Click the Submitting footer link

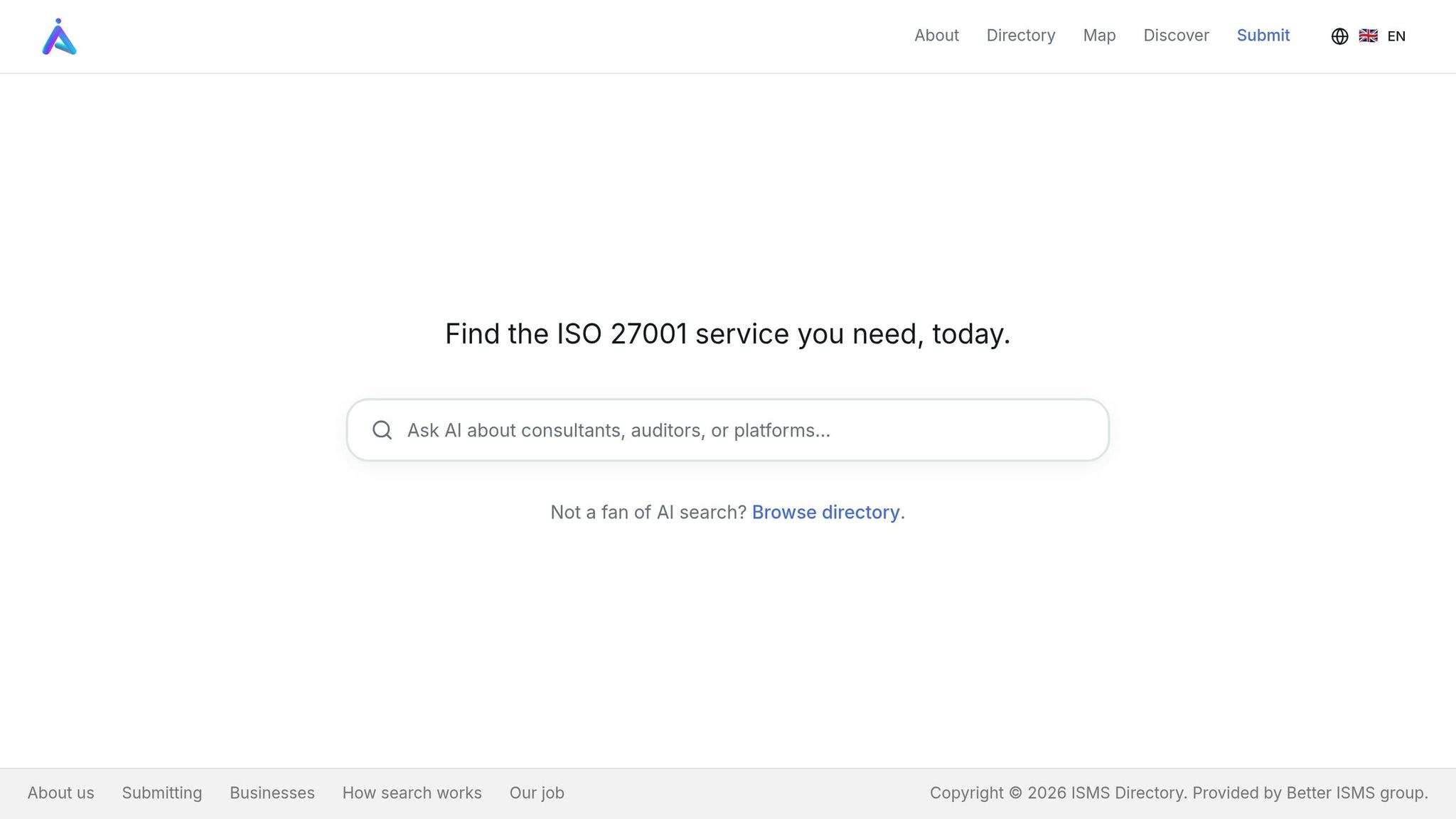[161, 793]
